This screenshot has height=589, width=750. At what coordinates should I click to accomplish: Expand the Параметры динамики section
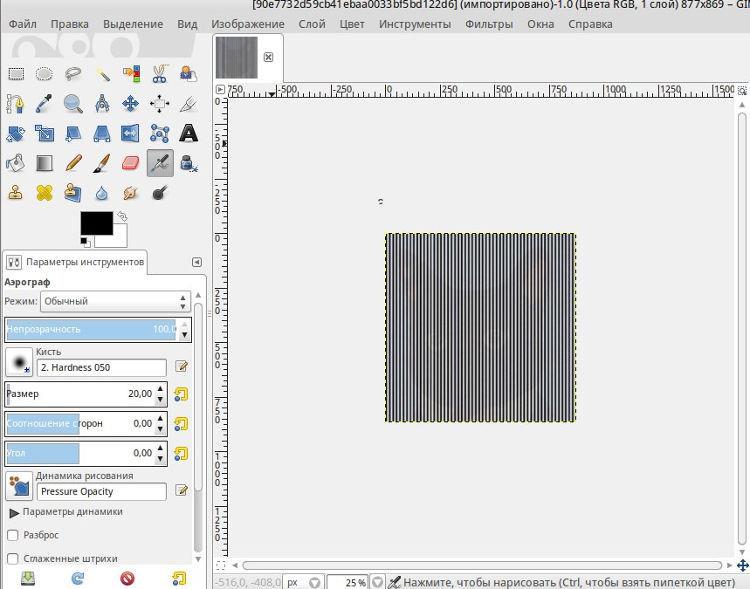click(x=15, y=512)
